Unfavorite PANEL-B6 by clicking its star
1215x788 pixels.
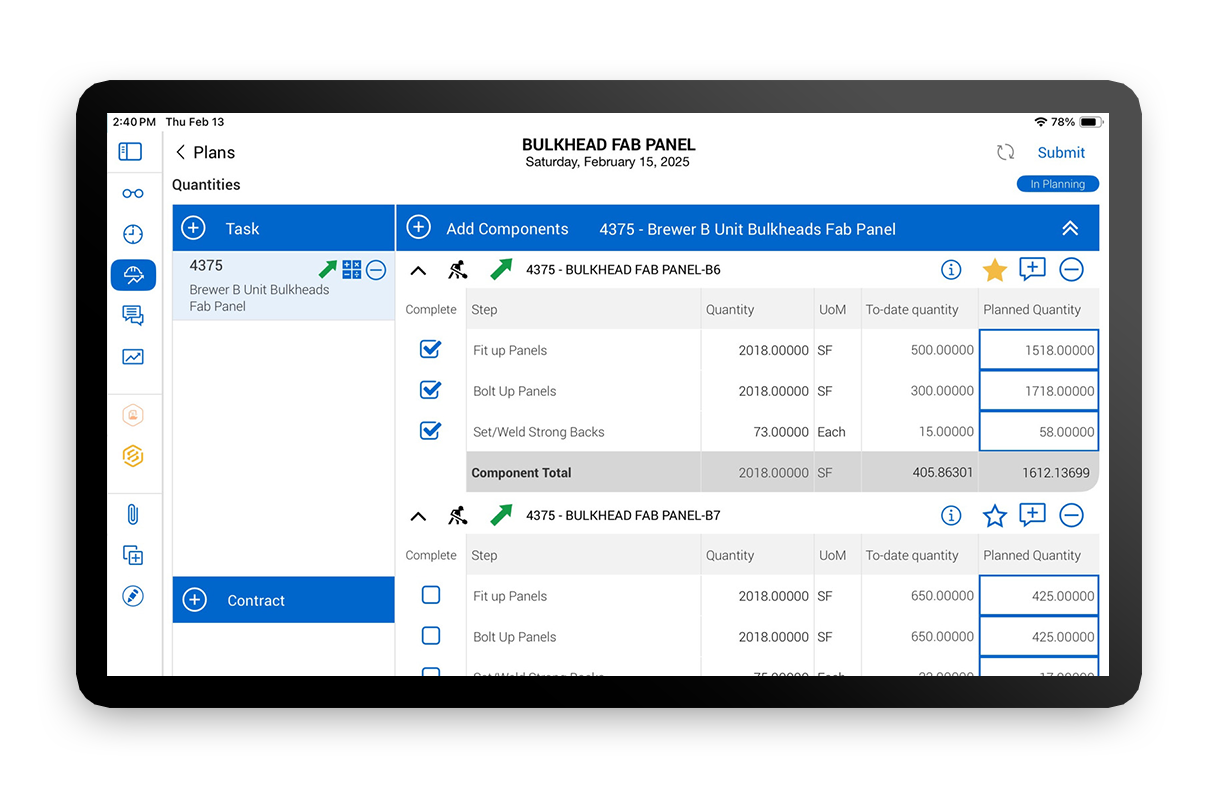coord(994,269)
